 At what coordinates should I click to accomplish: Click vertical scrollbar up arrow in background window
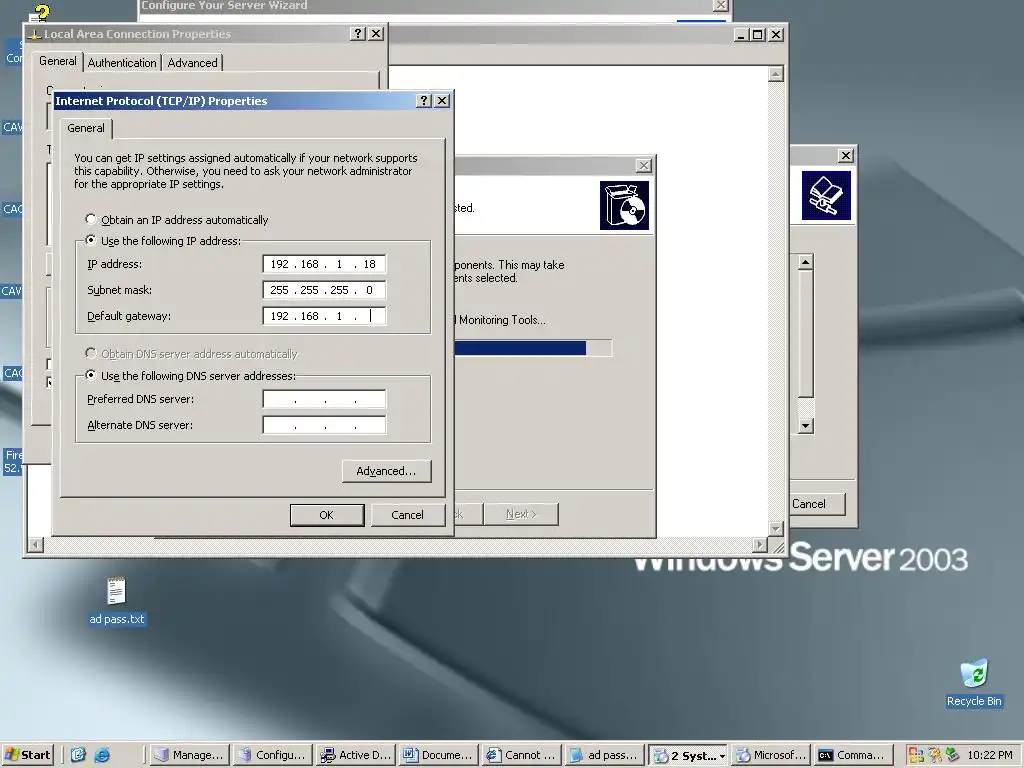coord(776,74)
